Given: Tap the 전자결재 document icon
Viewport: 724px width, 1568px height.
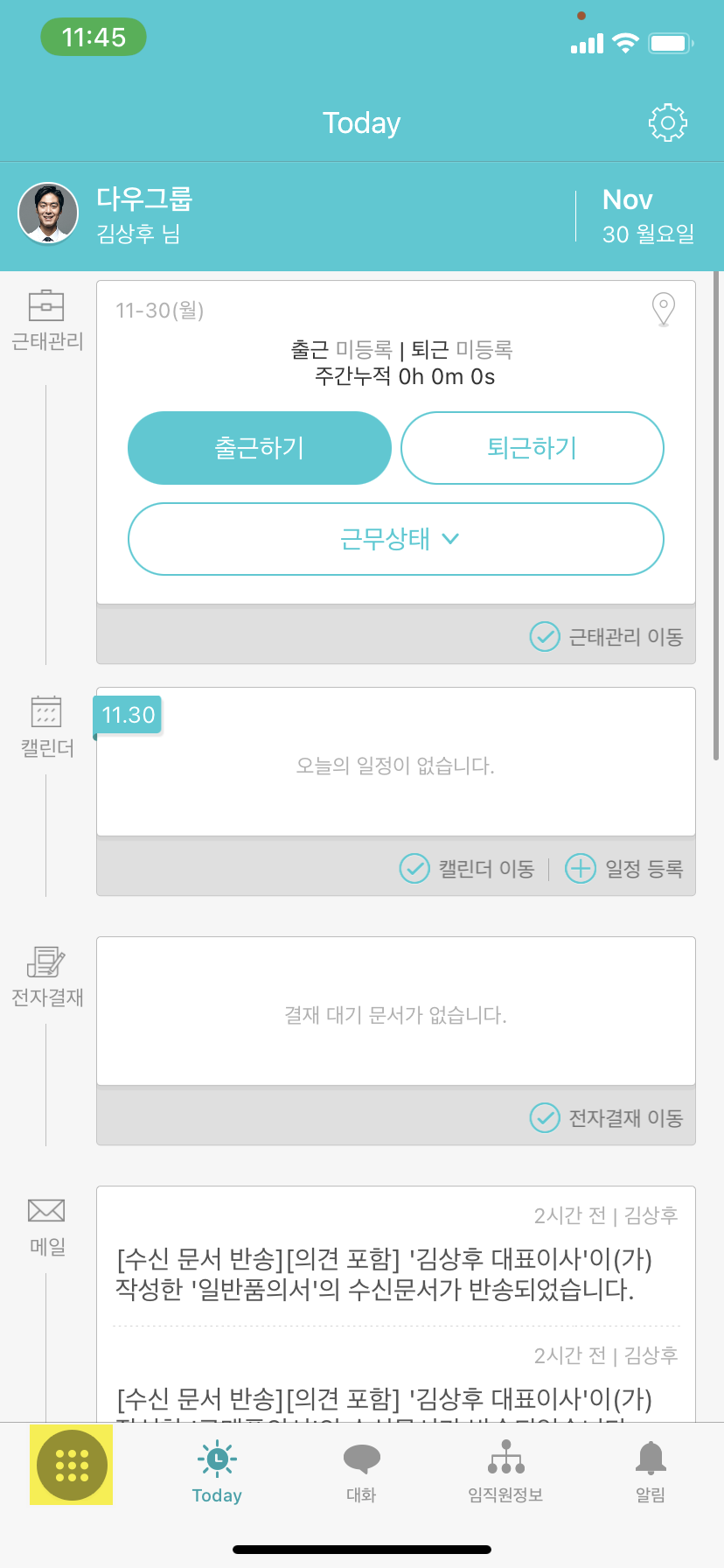Looking at the screenshot, I should click(x=46, y=962).
